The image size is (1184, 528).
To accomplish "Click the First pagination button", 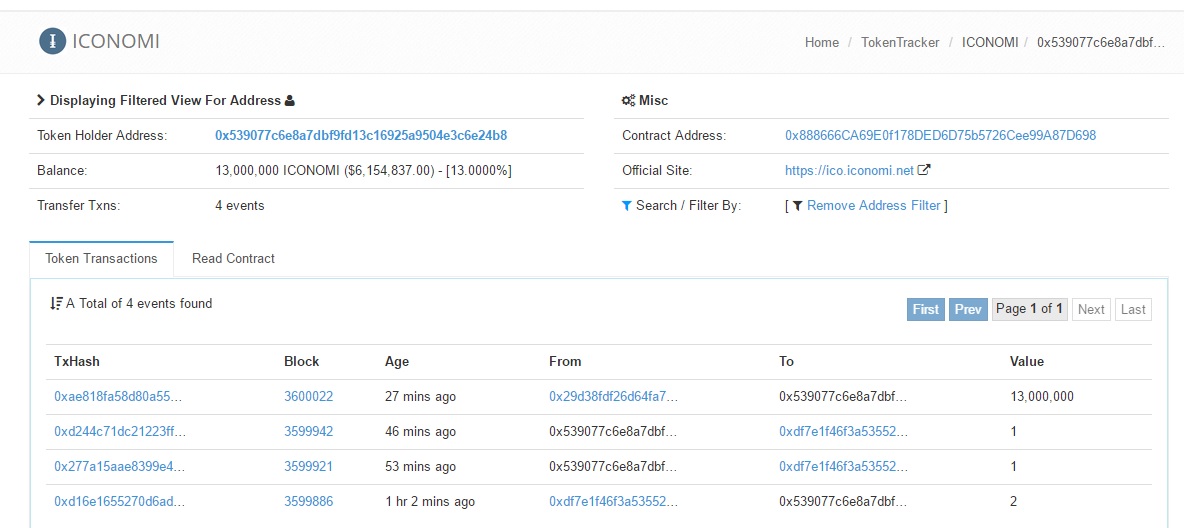I will pos(926,309).
